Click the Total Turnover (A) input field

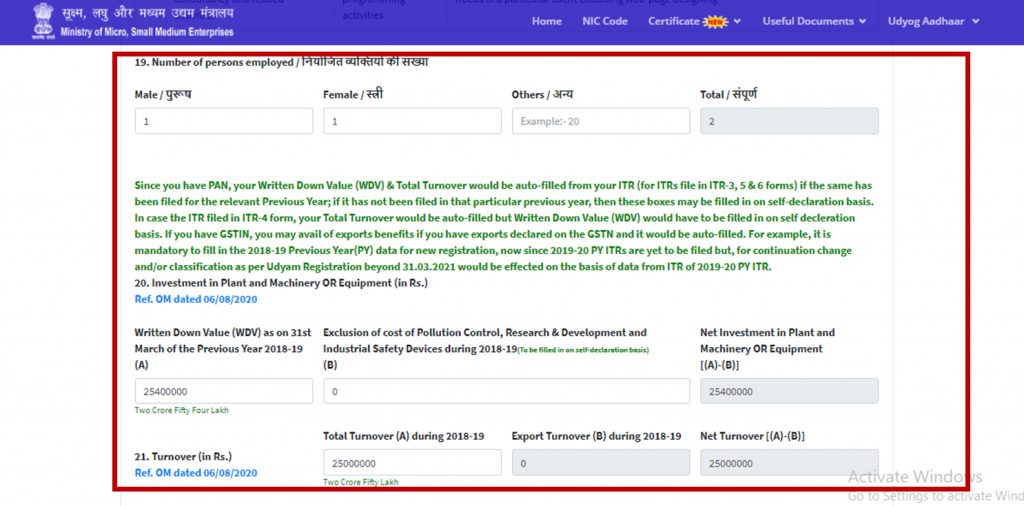coord(412,463)
